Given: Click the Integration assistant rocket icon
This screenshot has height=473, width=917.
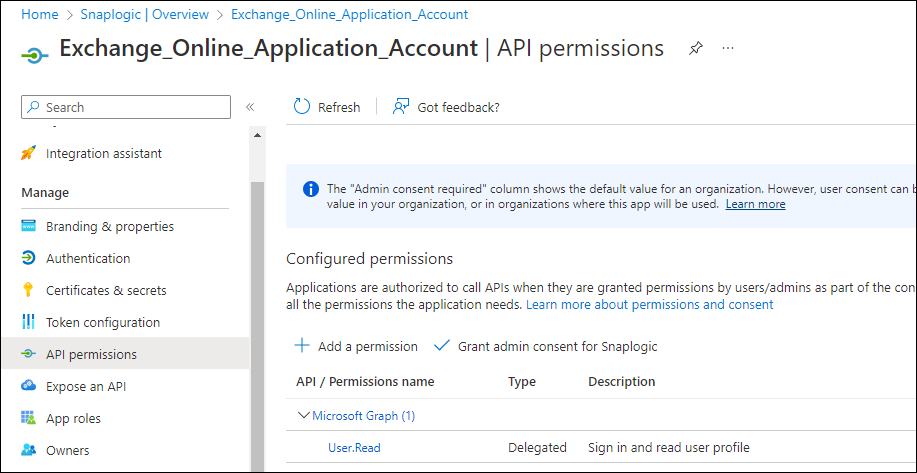Looking at the screenshot, I should click(28, 153).
